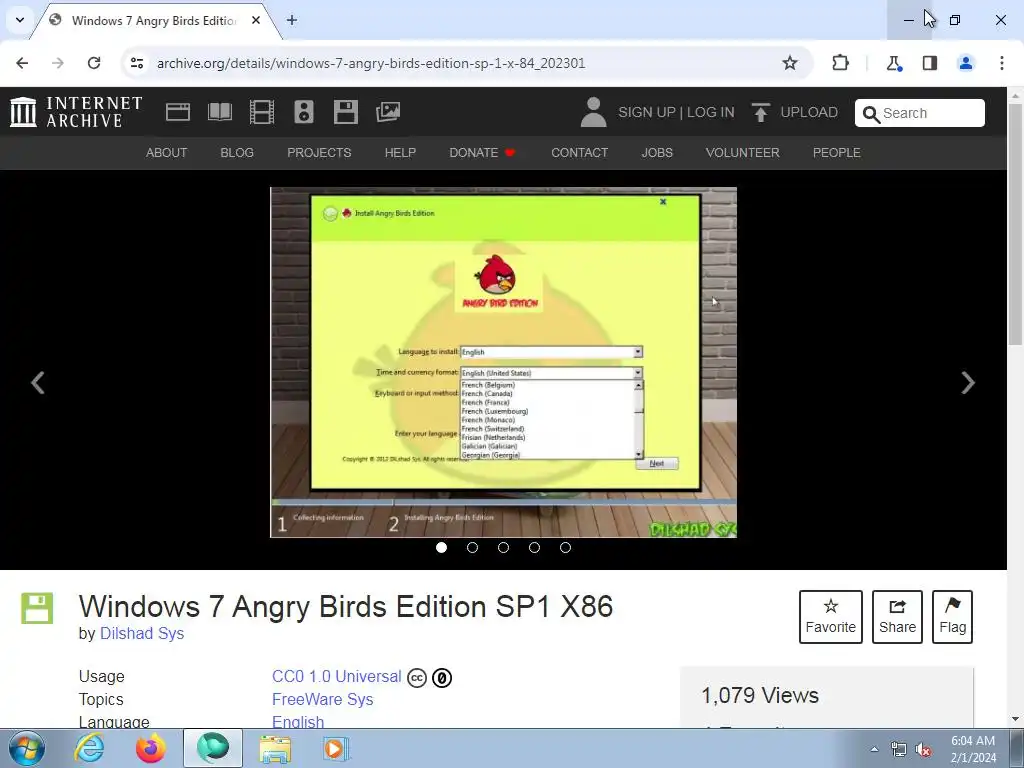Image resolution: width=1024 pixels, height=768 pixels.
Task: Open the English language link
Action: click(x=298, y=722)
